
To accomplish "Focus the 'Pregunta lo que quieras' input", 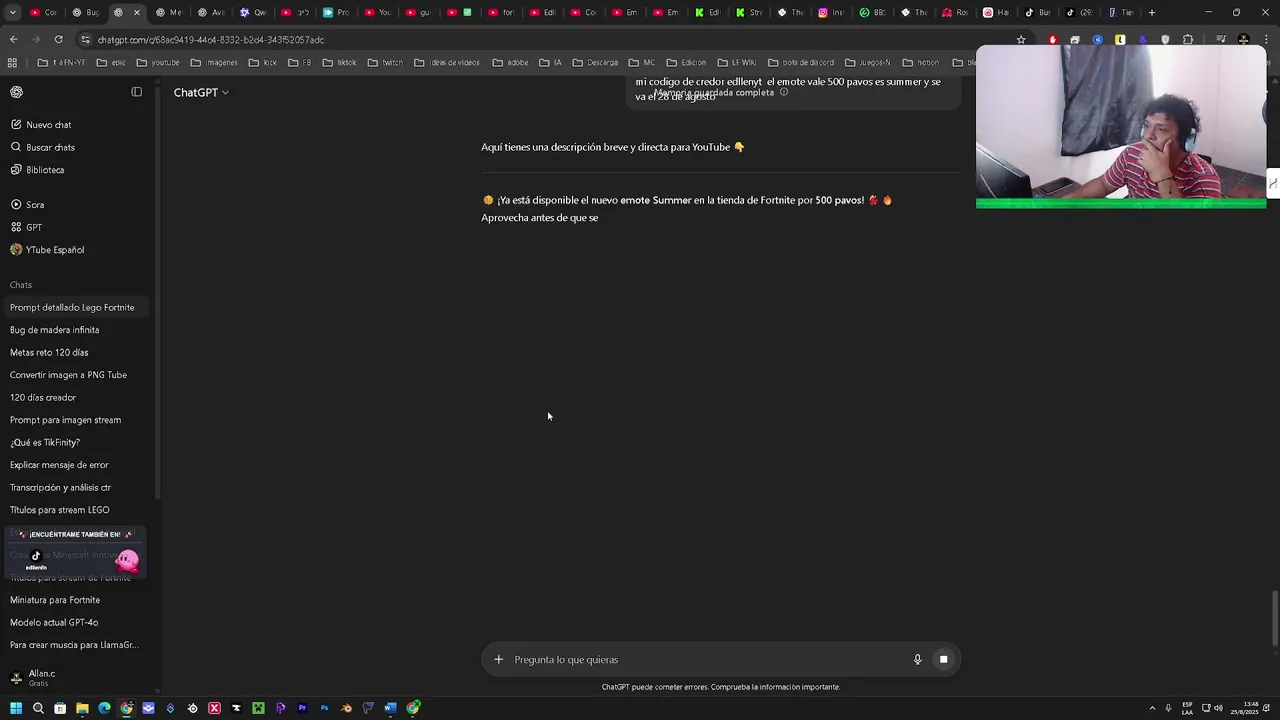I will tap(708, 660).
